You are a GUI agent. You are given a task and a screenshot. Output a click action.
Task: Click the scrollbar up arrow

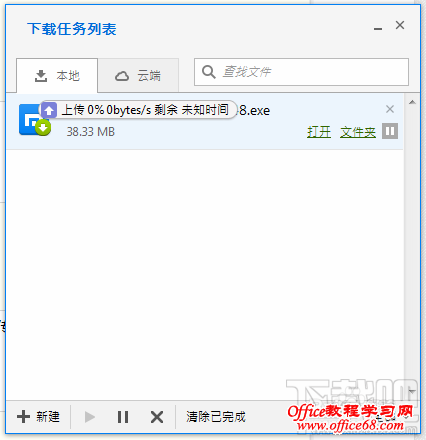coord(412,102)
